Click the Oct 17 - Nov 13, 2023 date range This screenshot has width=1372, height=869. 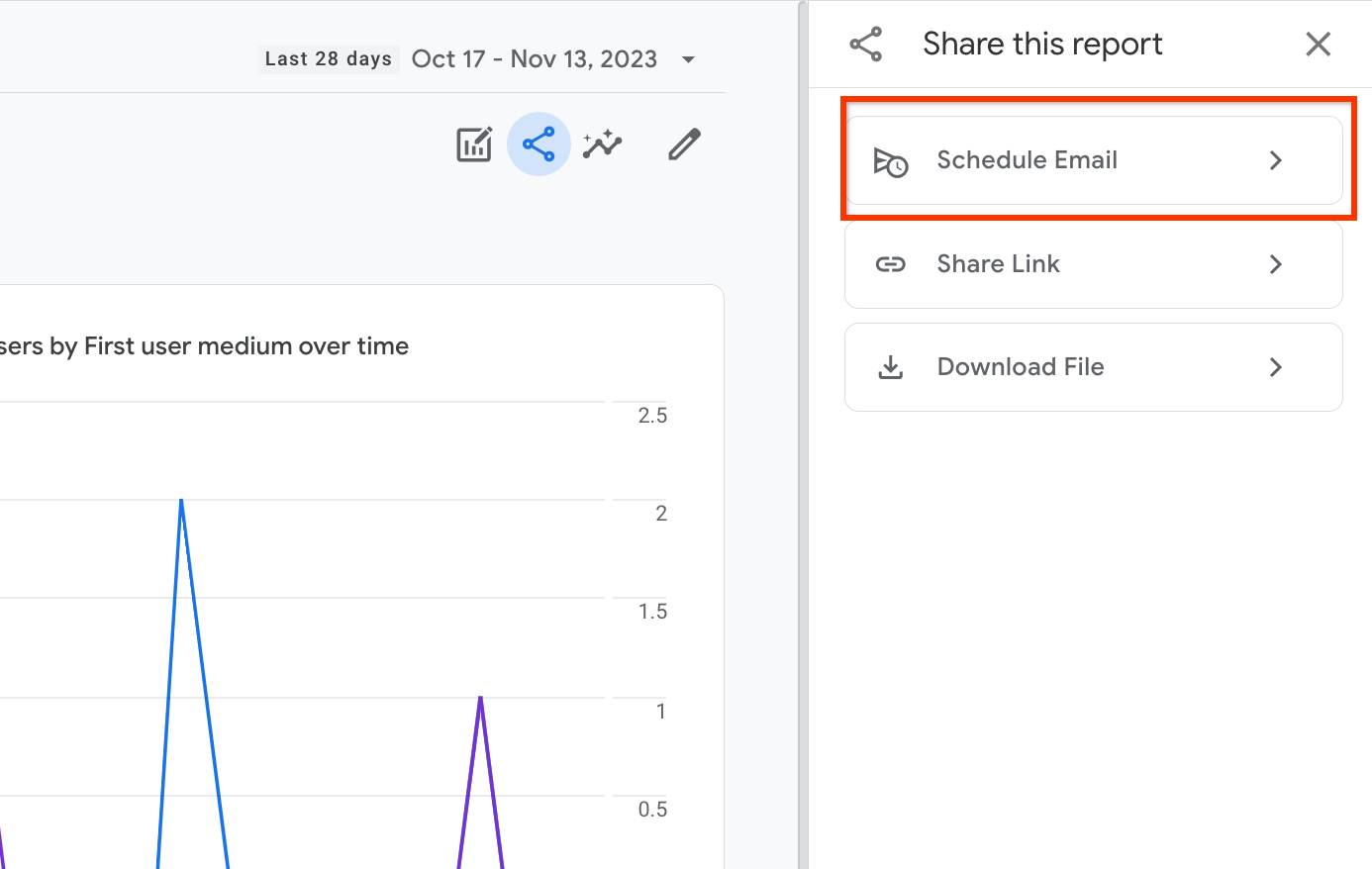click(535, 59)
